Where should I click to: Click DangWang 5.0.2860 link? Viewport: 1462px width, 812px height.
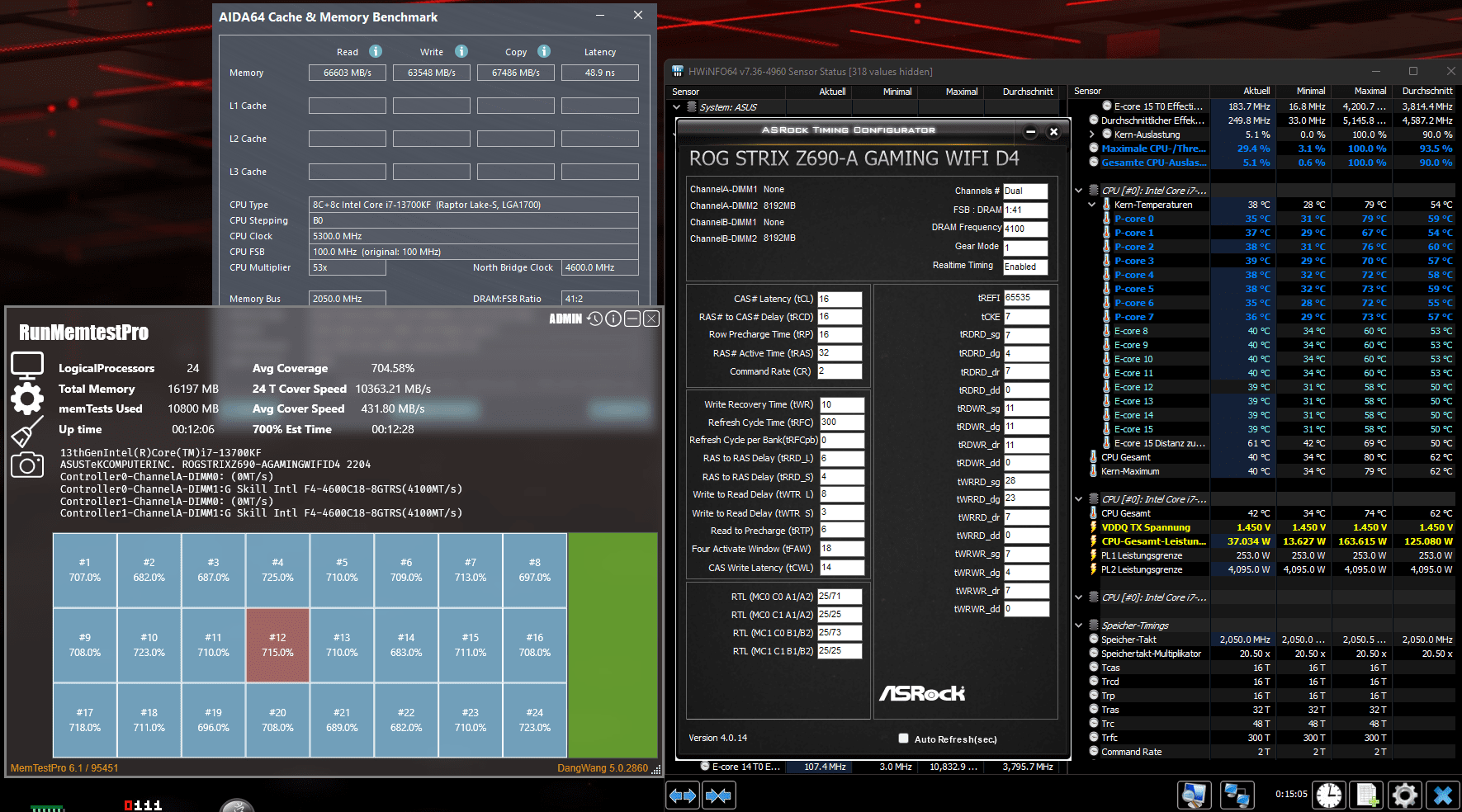(603, 768)
